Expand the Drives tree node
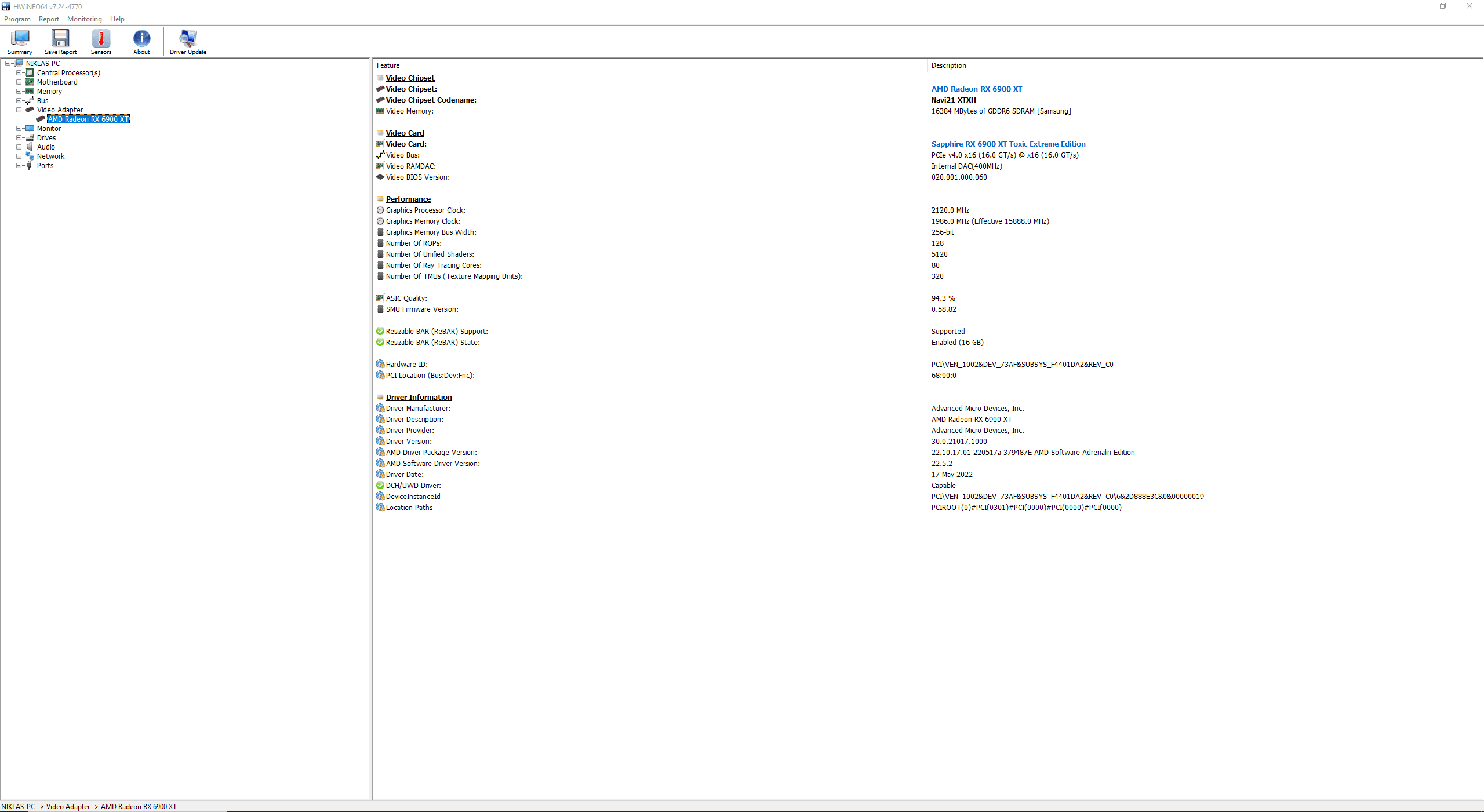Viewport: 1484px width, 812px height. coord(19,137)
